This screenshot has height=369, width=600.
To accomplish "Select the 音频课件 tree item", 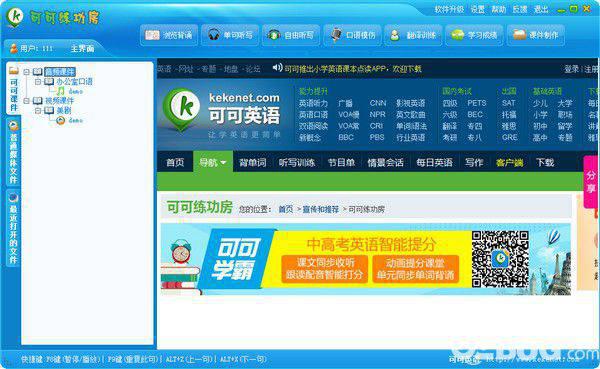I will 60,72.
